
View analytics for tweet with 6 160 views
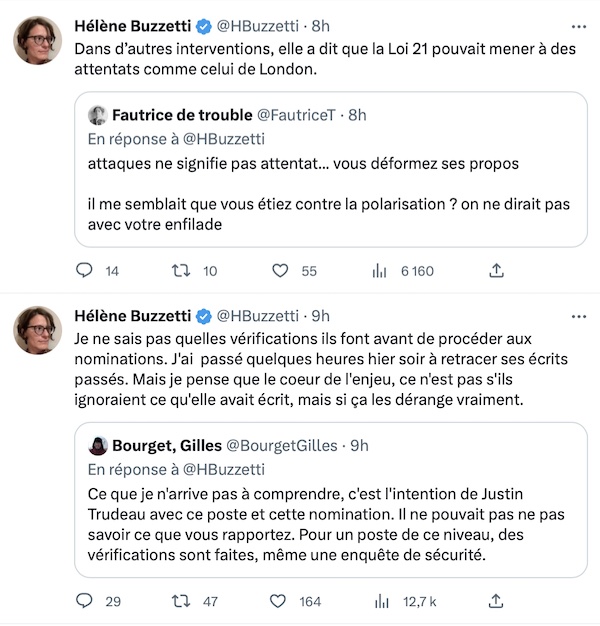(379, 271)
